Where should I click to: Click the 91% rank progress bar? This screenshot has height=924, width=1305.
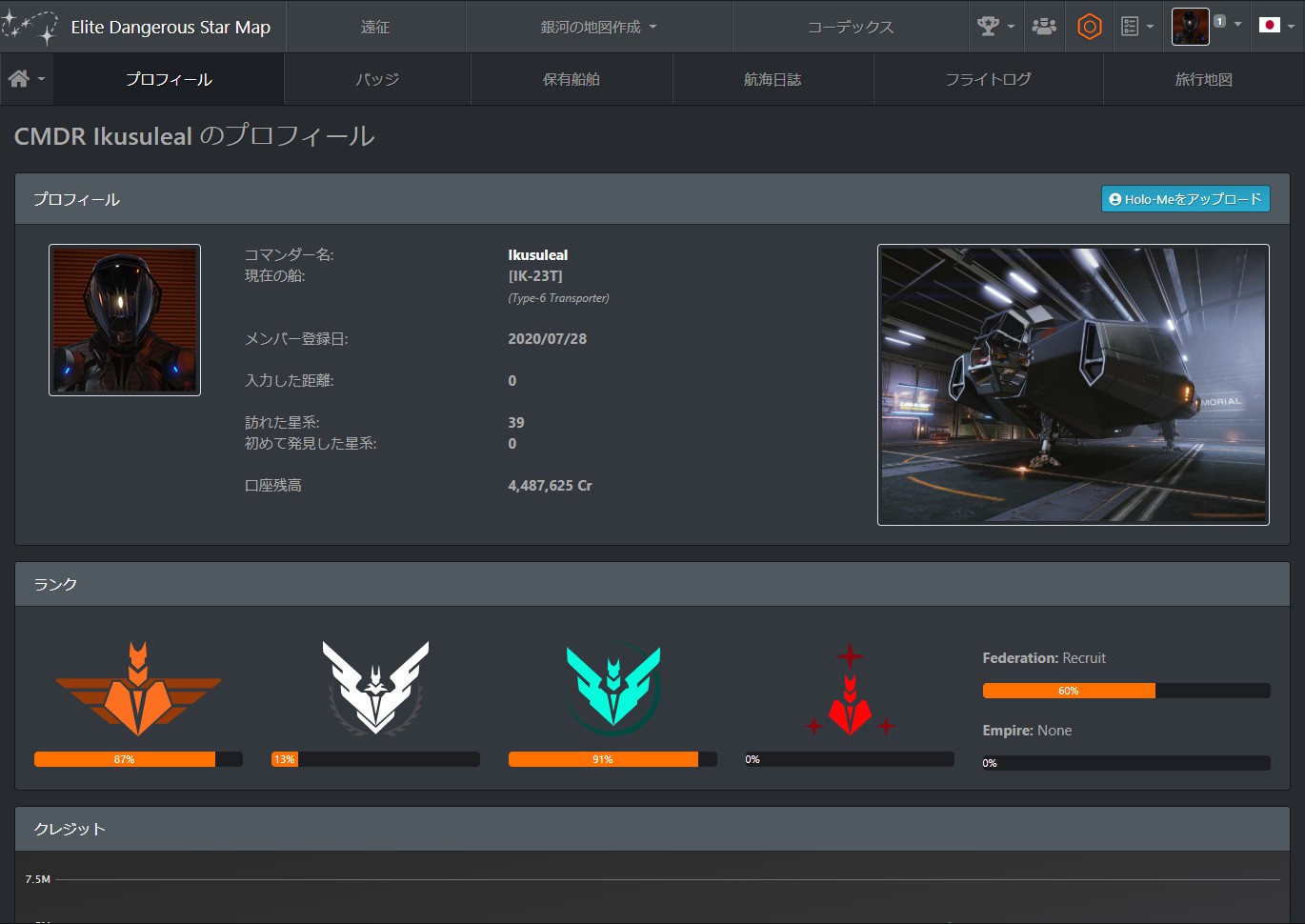point(612,759)
